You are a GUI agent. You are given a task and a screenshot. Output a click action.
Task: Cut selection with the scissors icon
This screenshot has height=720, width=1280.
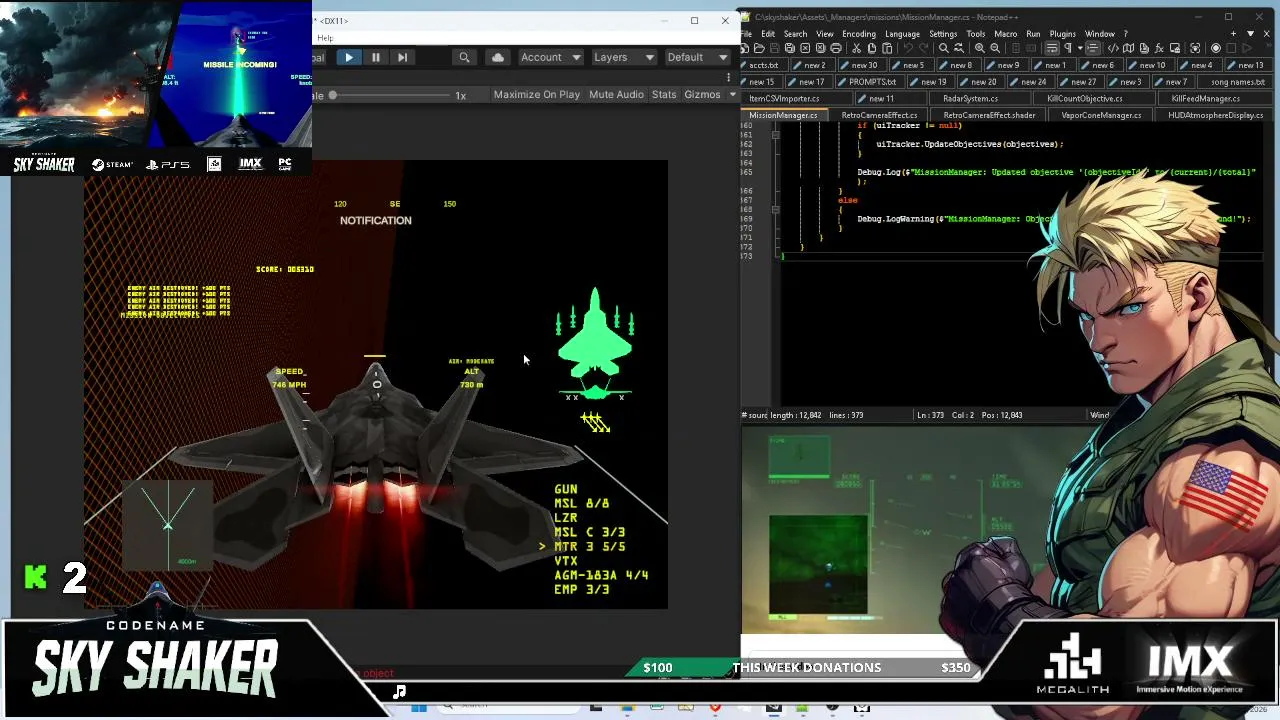pos(856,48)
